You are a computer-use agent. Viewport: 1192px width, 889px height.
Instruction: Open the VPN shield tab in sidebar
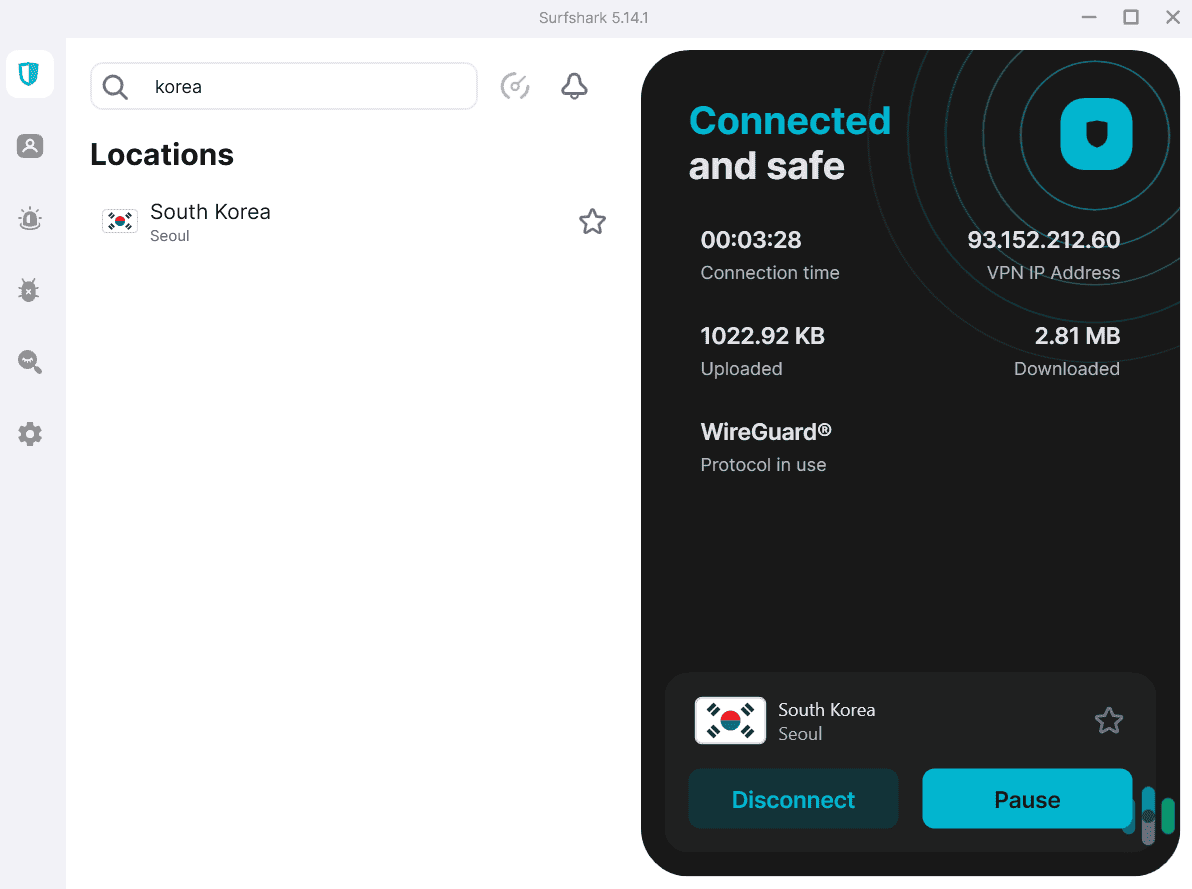[29, 74]
